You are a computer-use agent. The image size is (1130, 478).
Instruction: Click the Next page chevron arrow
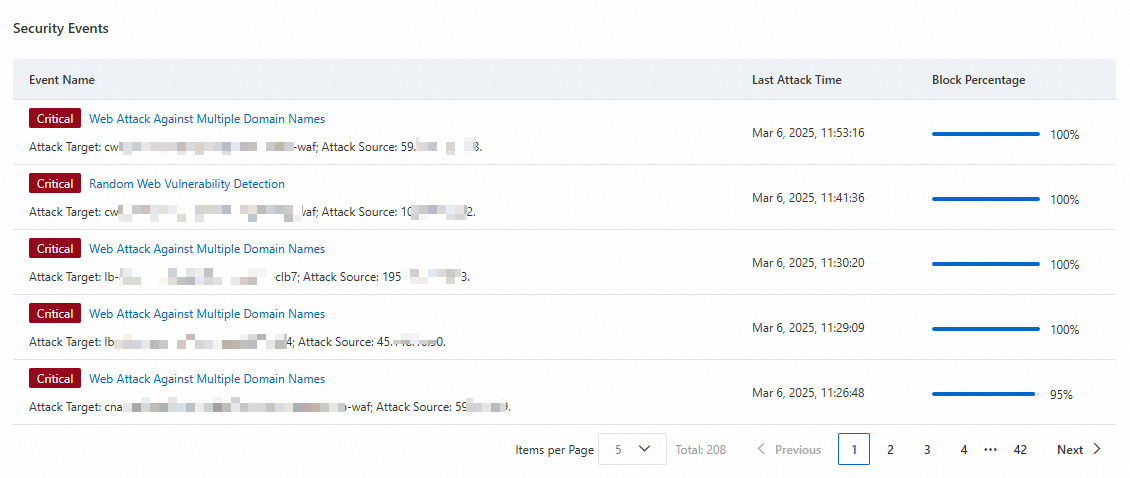1097,449
